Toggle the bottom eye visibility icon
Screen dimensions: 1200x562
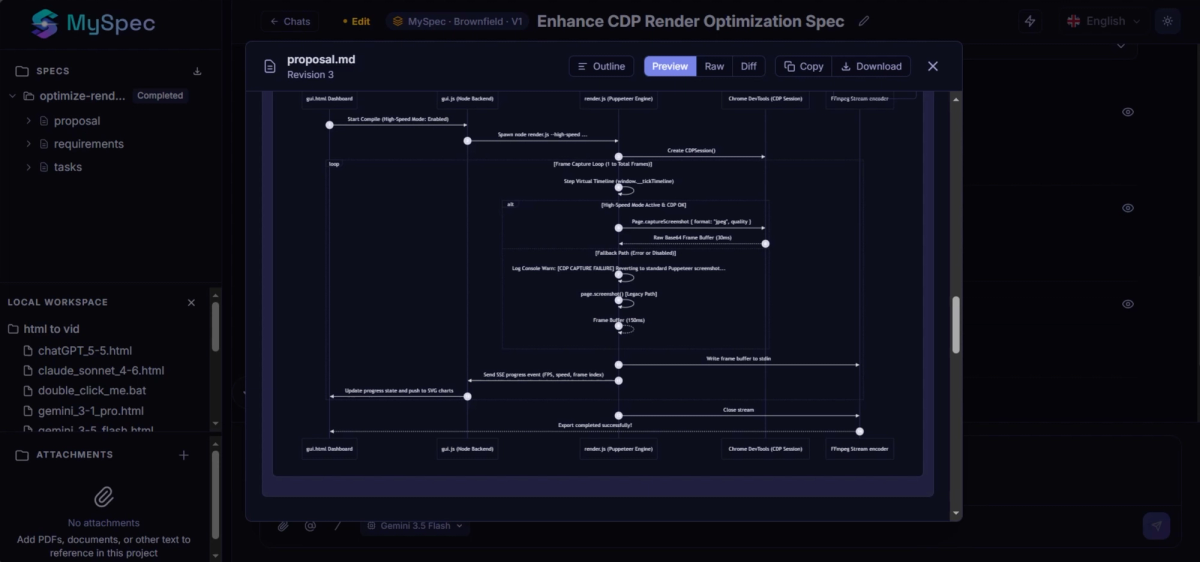click(1128, 304)
